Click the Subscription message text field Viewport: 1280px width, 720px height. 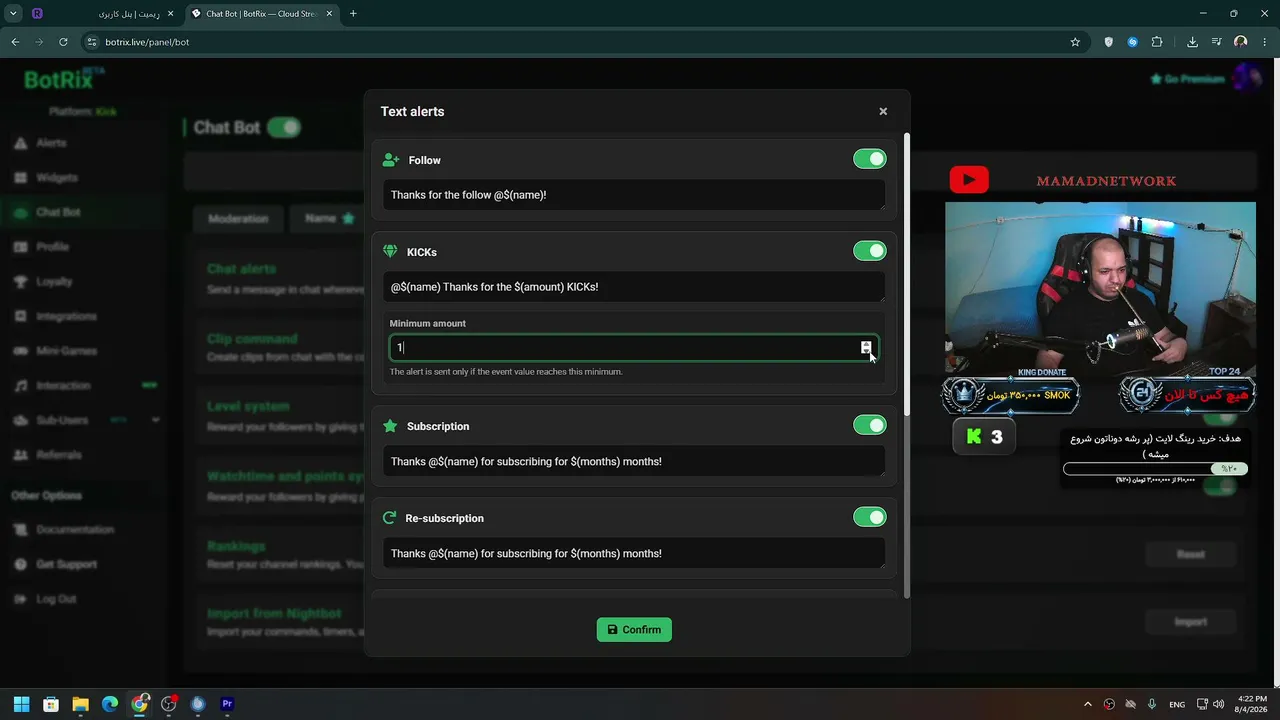(634, 461)
